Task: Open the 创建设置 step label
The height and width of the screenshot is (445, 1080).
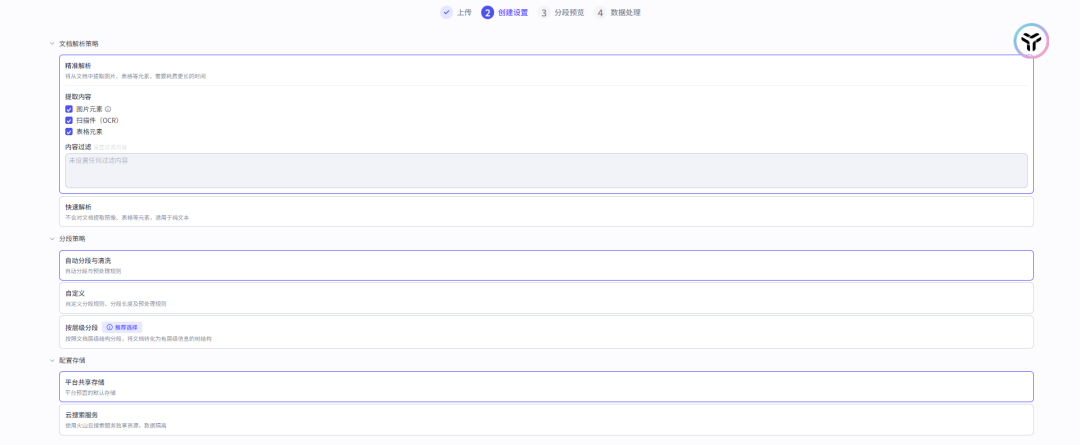Action: tap(513, 12)
